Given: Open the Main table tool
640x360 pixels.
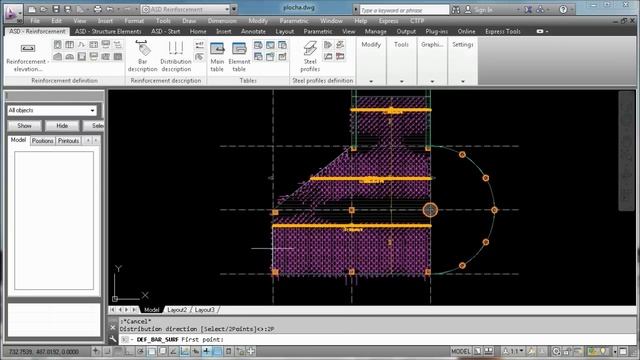Looking at the screenshot, I should pyautogui.click(x=217, y=57).
